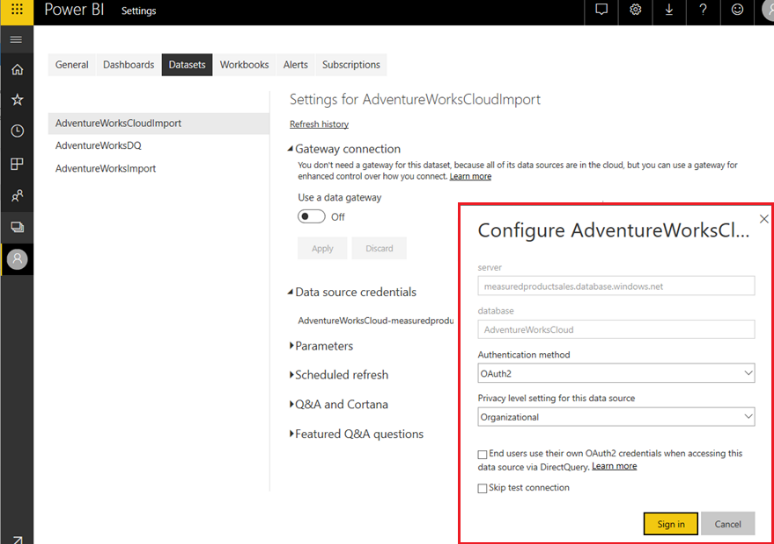Open Authentication method dropdown
Image resolution: width=774 pixels, height=544 pixels.
616,373
